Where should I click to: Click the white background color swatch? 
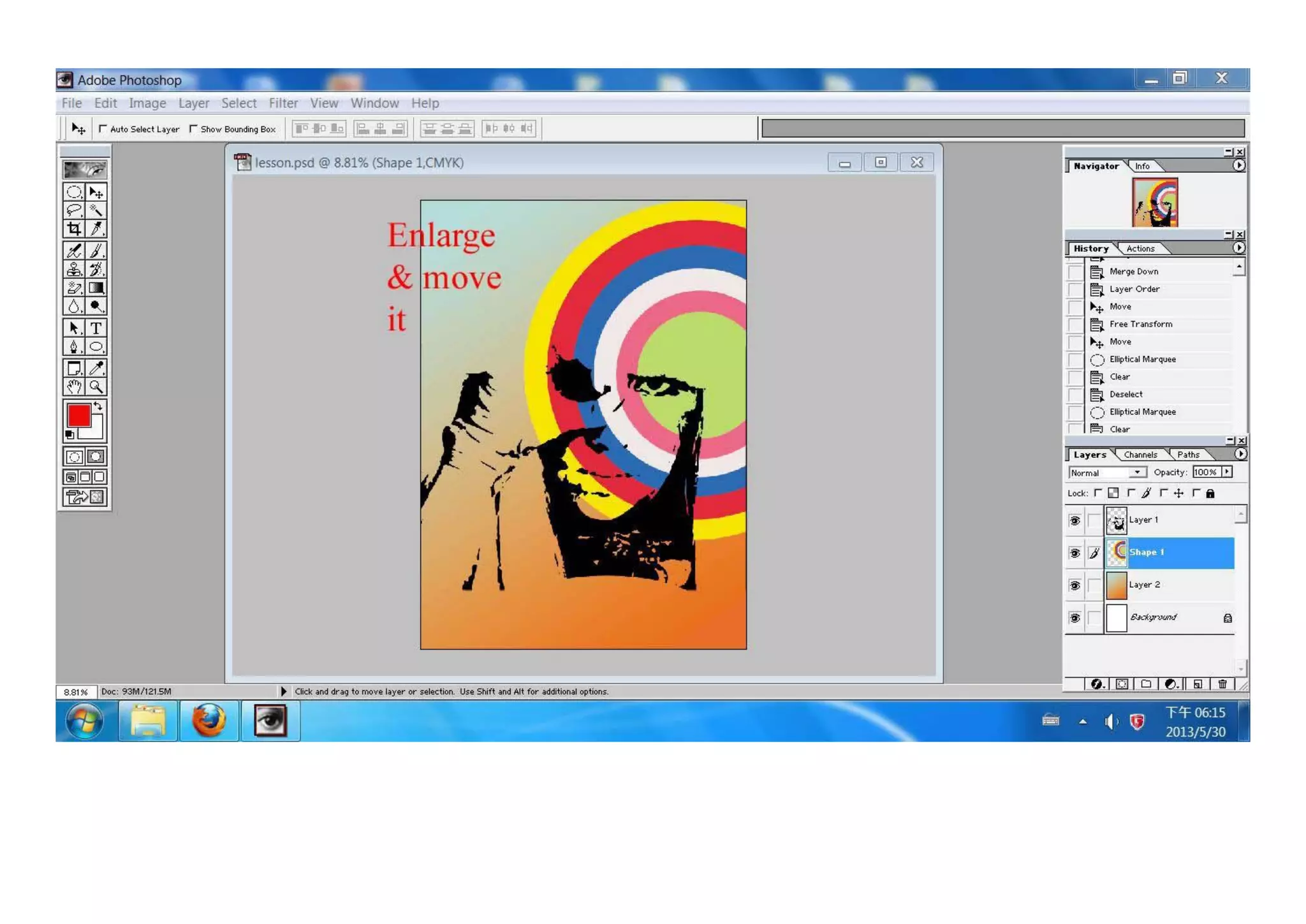point(94,432)
